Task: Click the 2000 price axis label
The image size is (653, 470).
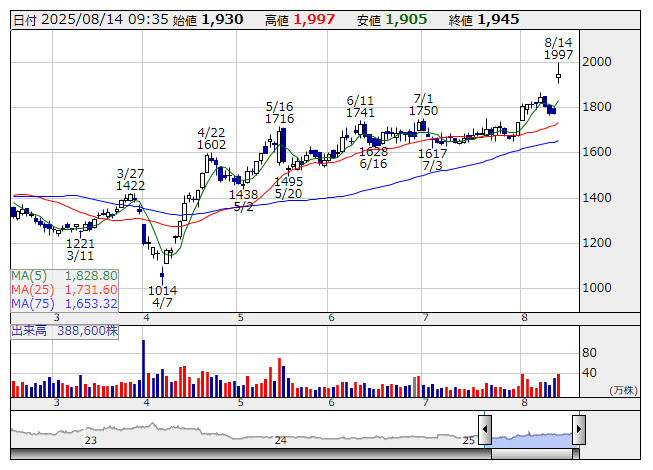Action: [597, 62]
